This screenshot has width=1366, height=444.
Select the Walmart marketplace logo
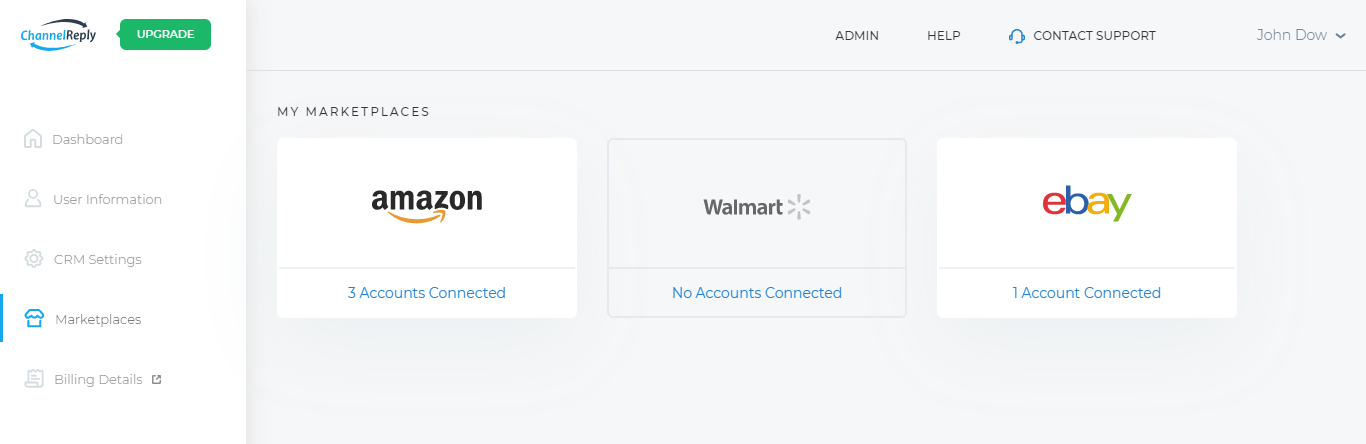757,207
